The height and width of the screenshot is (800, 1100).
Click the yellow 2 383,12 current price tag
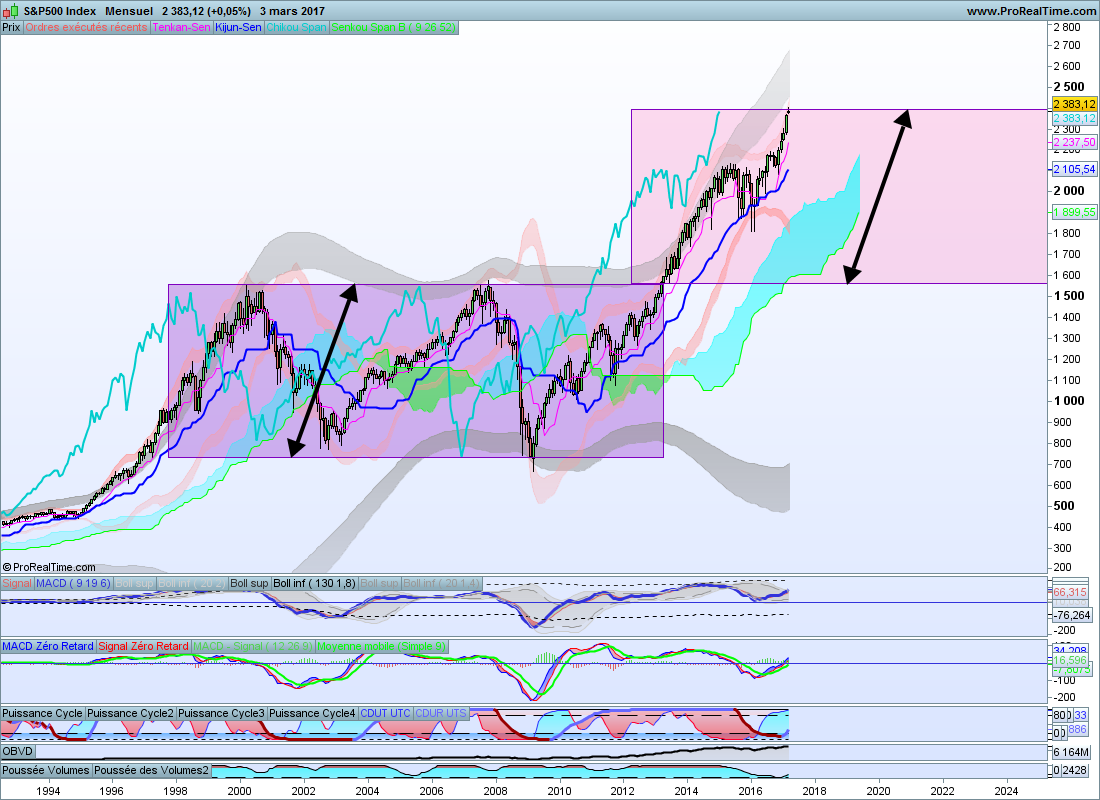click(1074, 104)
